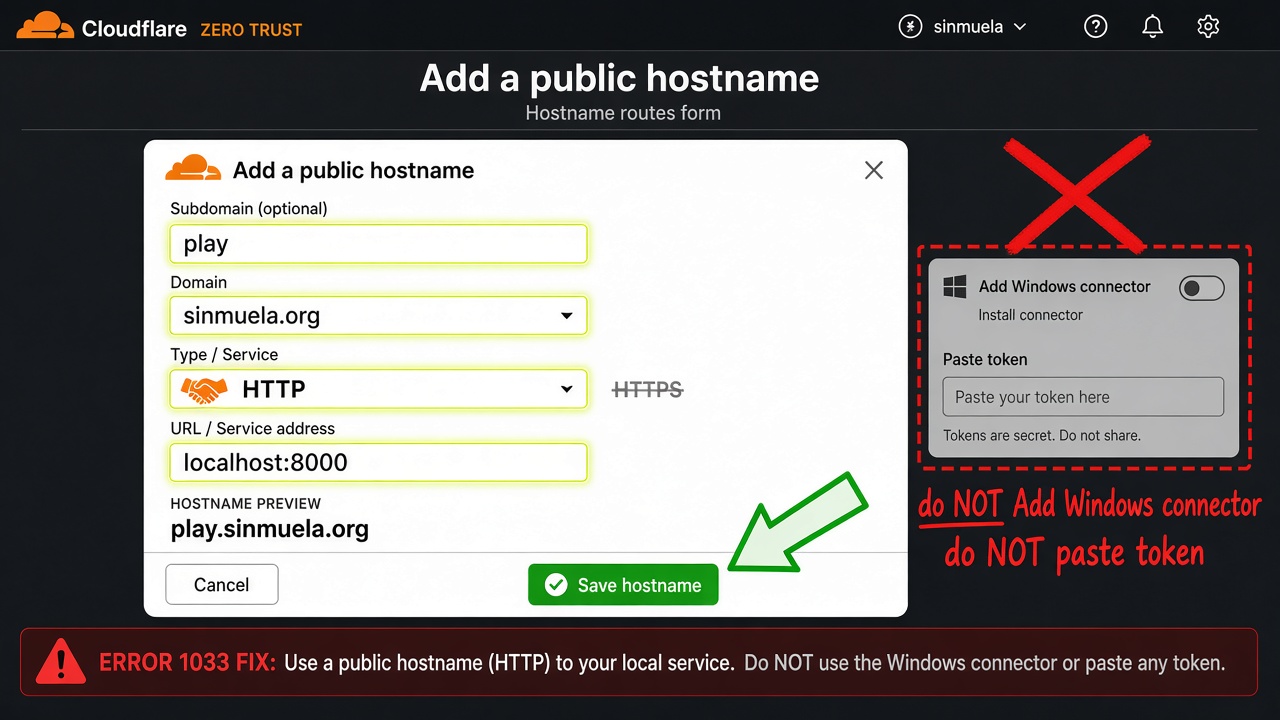Click the play.sinmuela.org hostname preview
Screen dimensions: 1280x720
[270, 529]
